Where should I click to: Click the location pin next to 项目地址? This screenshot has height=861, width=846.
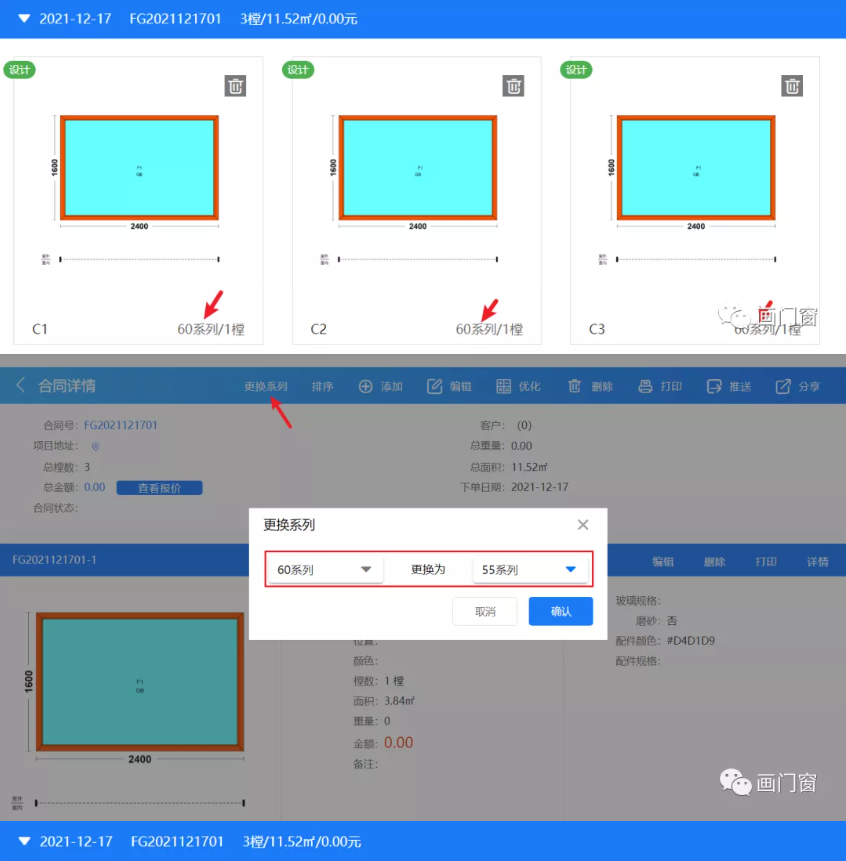coord(96,446)
